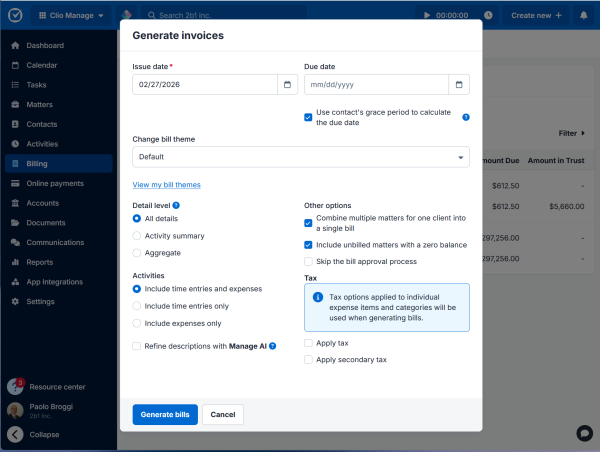Click the Reports chart icon
The height and width of the screenshot is (452, 600).
[x=15, y=262]
